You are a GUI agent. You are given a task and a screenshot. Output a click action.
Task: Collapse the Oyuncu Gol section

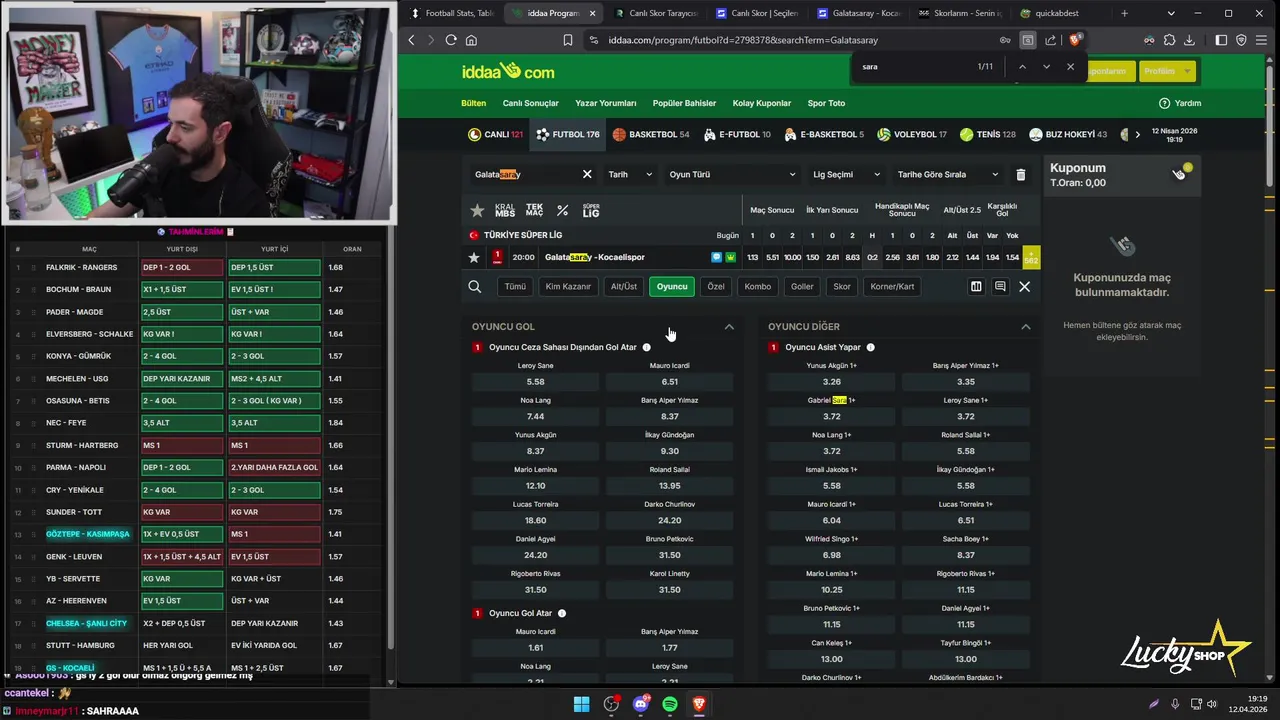coord(729,327)
